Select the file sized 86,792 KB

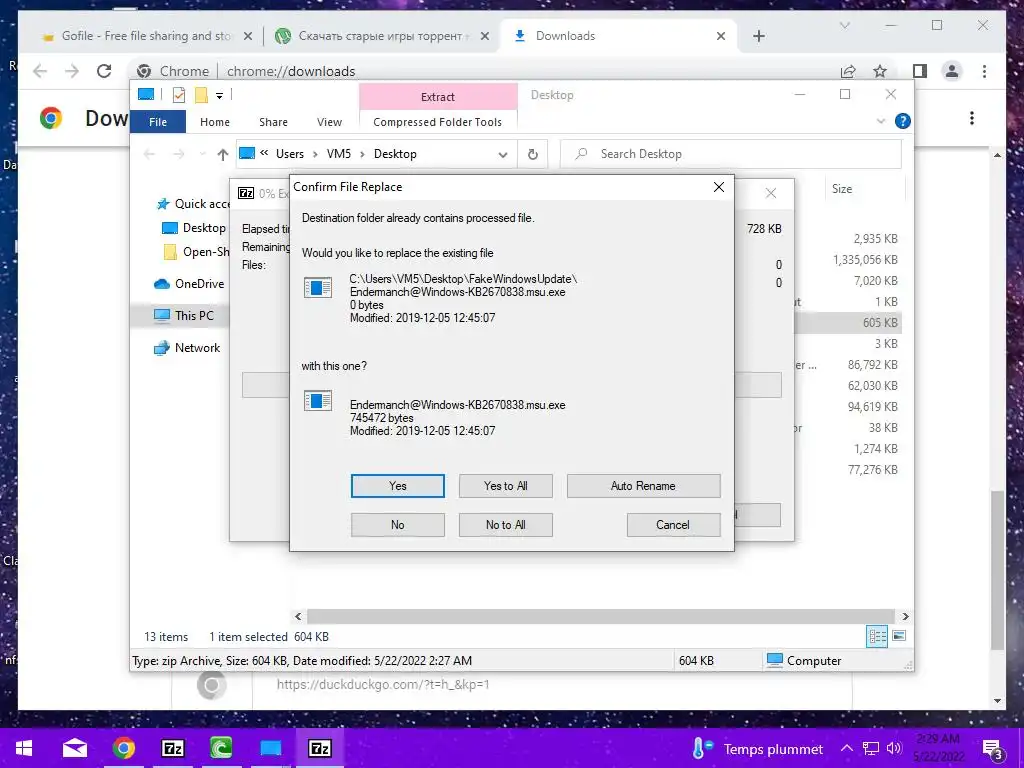(872, 365)
